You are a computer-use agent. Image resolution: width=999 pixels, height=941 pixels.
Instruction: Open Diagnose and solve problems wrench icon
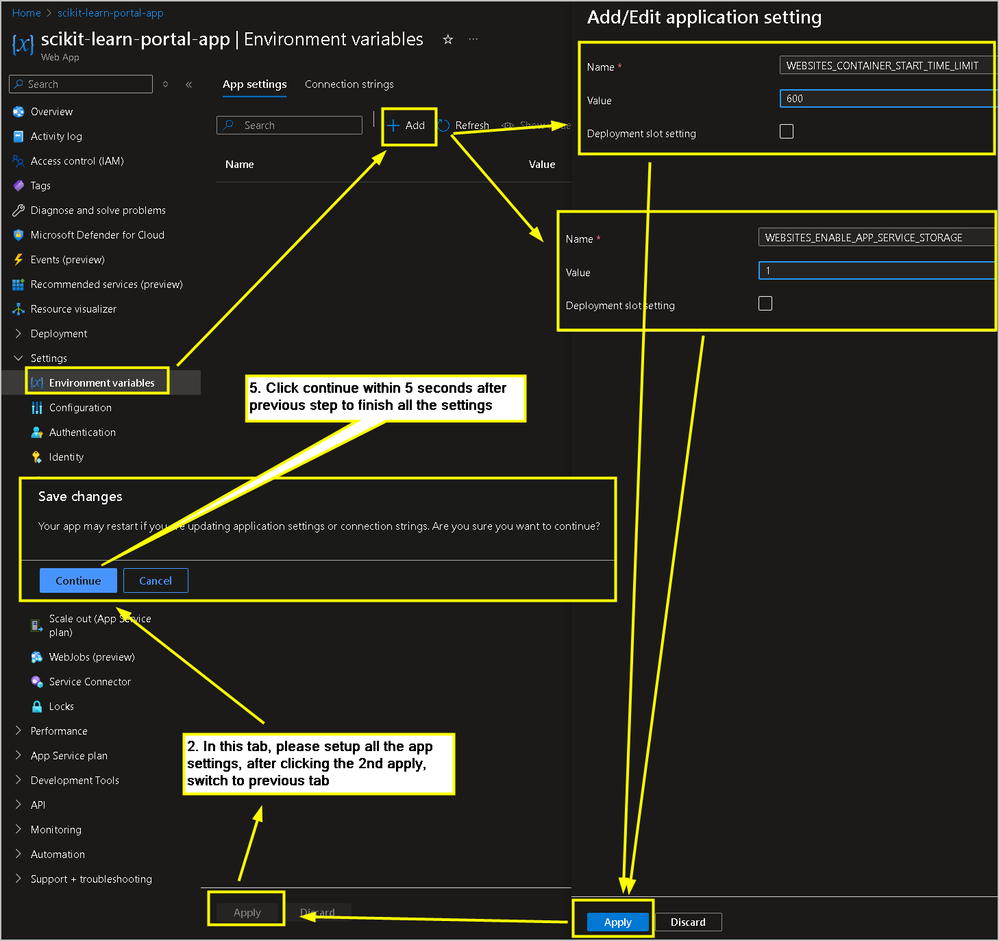[18, 210]
